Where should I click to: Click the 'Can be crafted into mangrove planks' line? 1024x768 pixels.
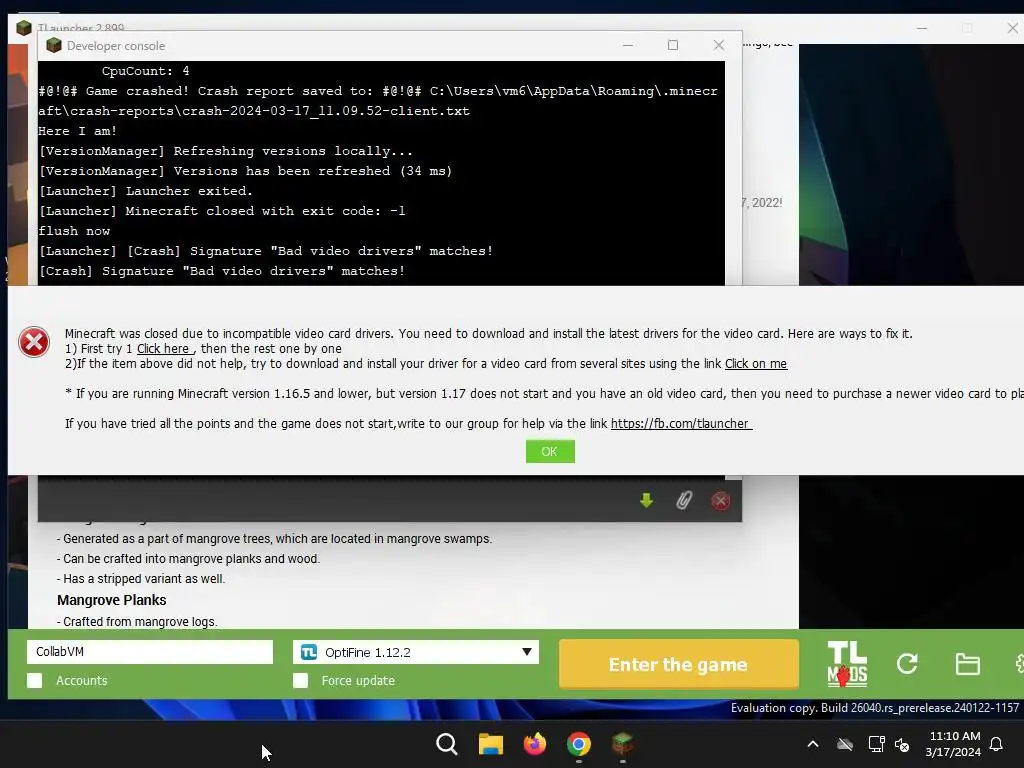coord(188,559)
